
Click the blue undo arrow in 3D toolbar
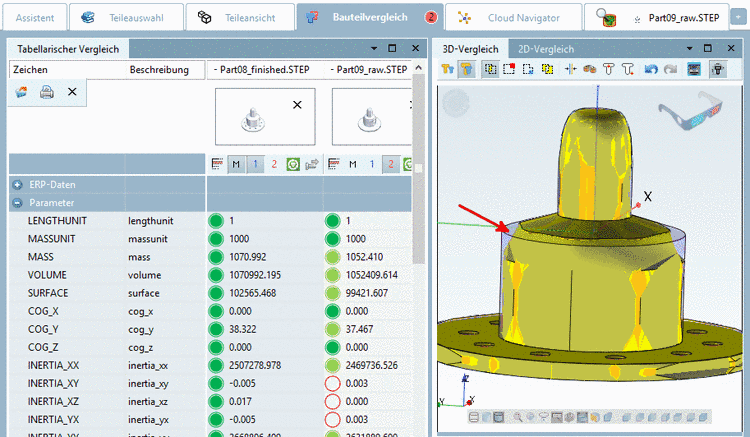pos(651,69)
